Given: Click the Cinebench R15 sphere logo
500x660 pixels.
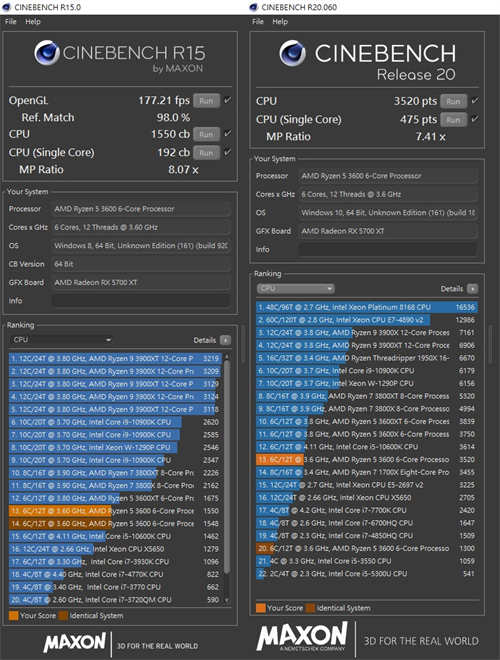Looking at the screenshot, I should (x=47, y=53).
